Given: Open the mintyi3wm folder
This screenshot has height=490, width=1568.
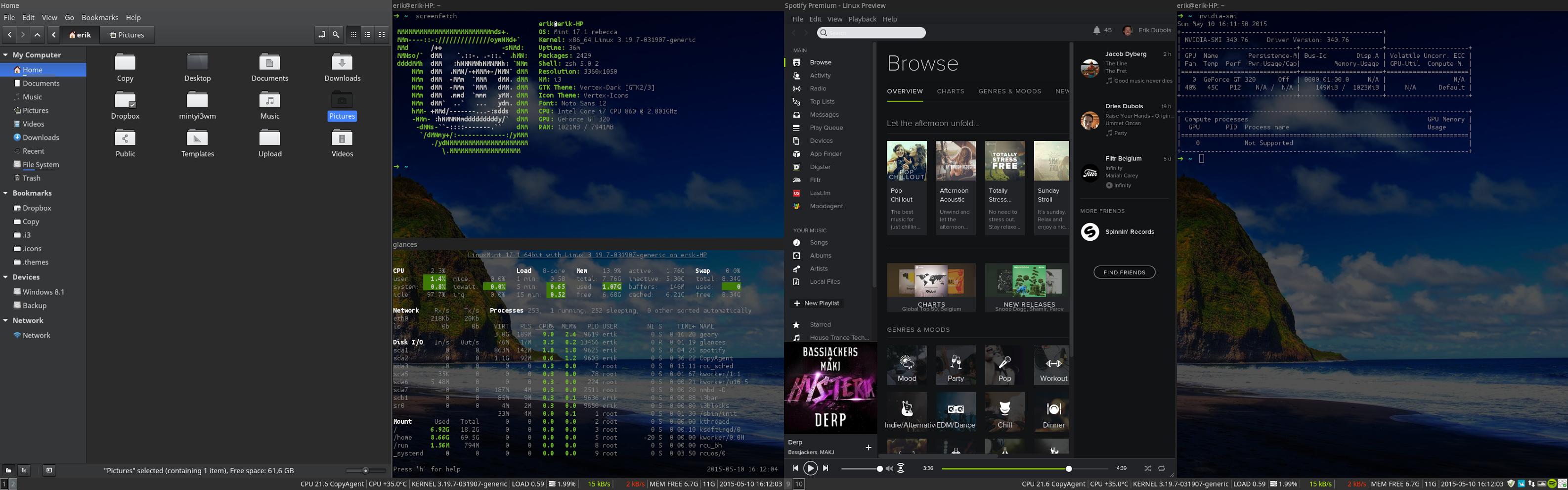Looking at the screenshot, I should [x=197, y=106].
